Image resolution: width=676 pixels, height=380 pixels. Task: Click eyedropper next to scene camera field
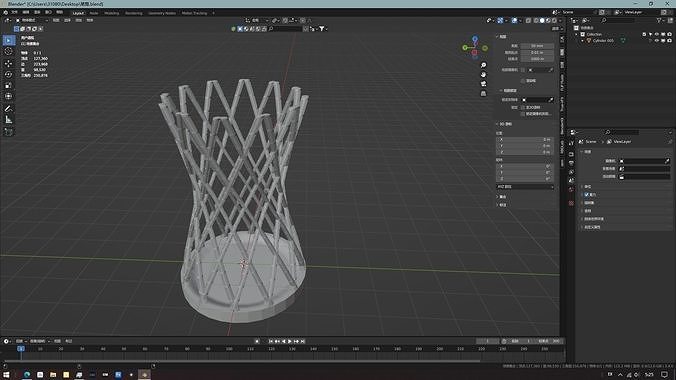667,161
